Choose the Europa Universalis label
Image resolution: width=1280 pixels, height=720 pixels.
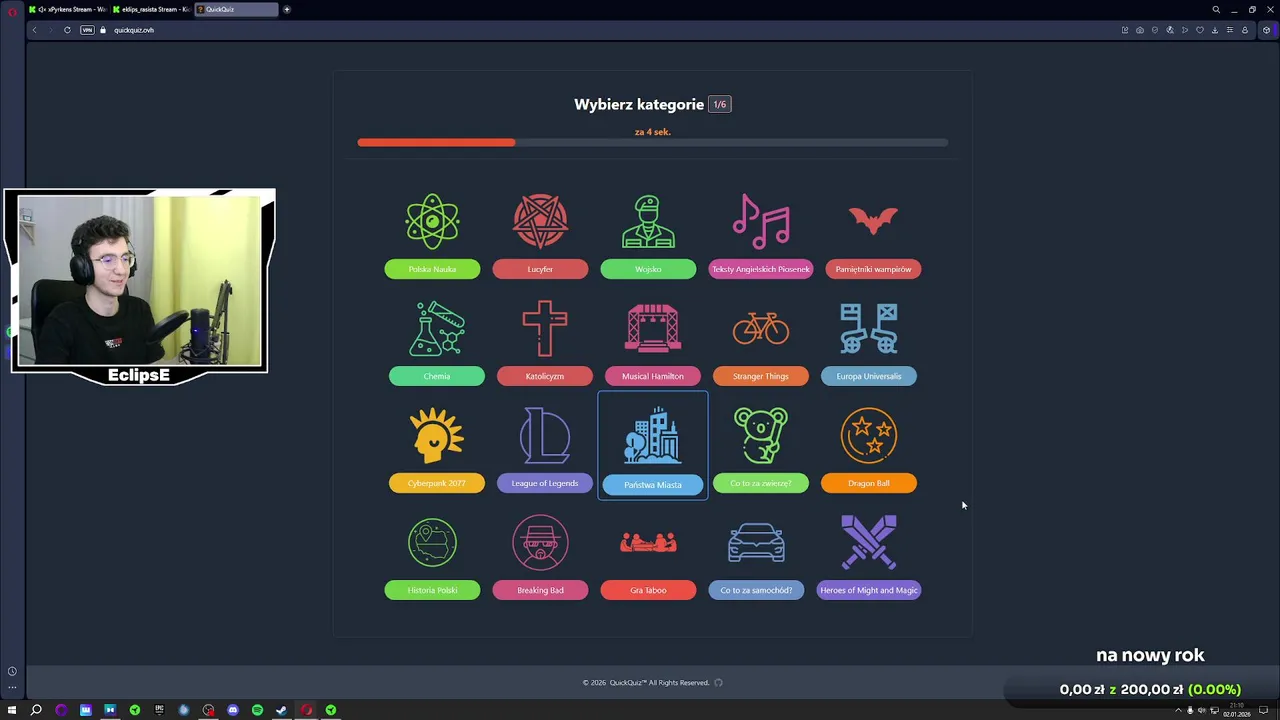[x=869, y=376]
